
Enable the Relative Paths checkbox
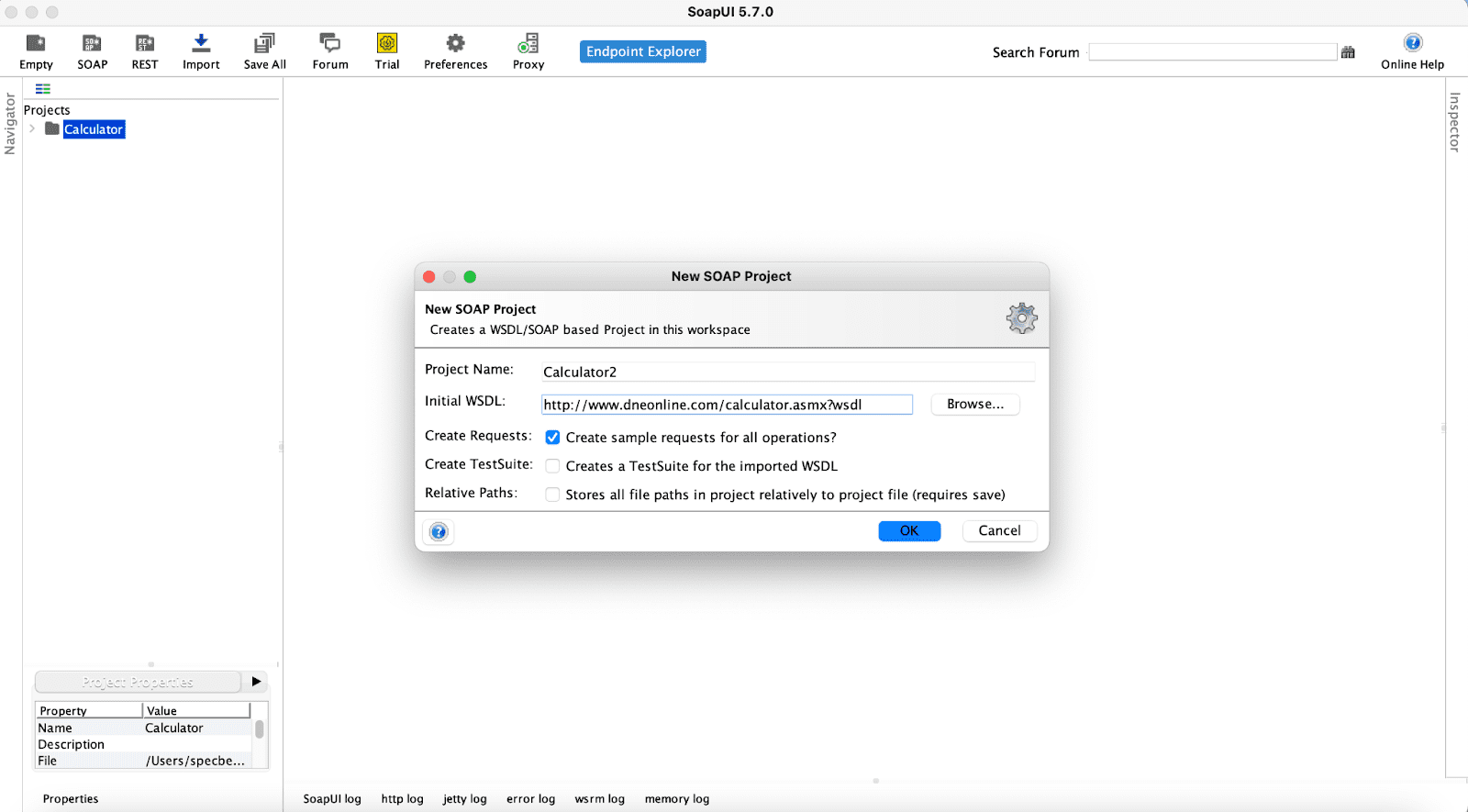552,495
